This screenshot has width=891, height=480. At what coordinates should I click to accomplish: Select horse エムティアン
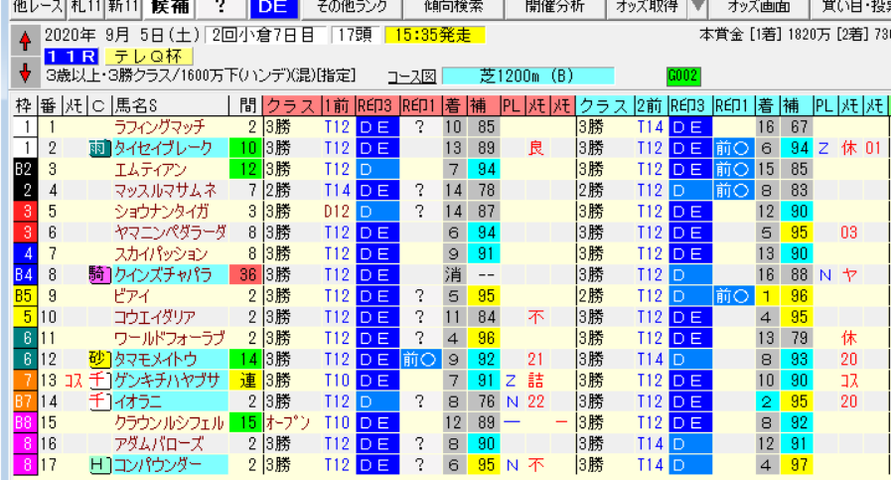(x=150, y=169)
